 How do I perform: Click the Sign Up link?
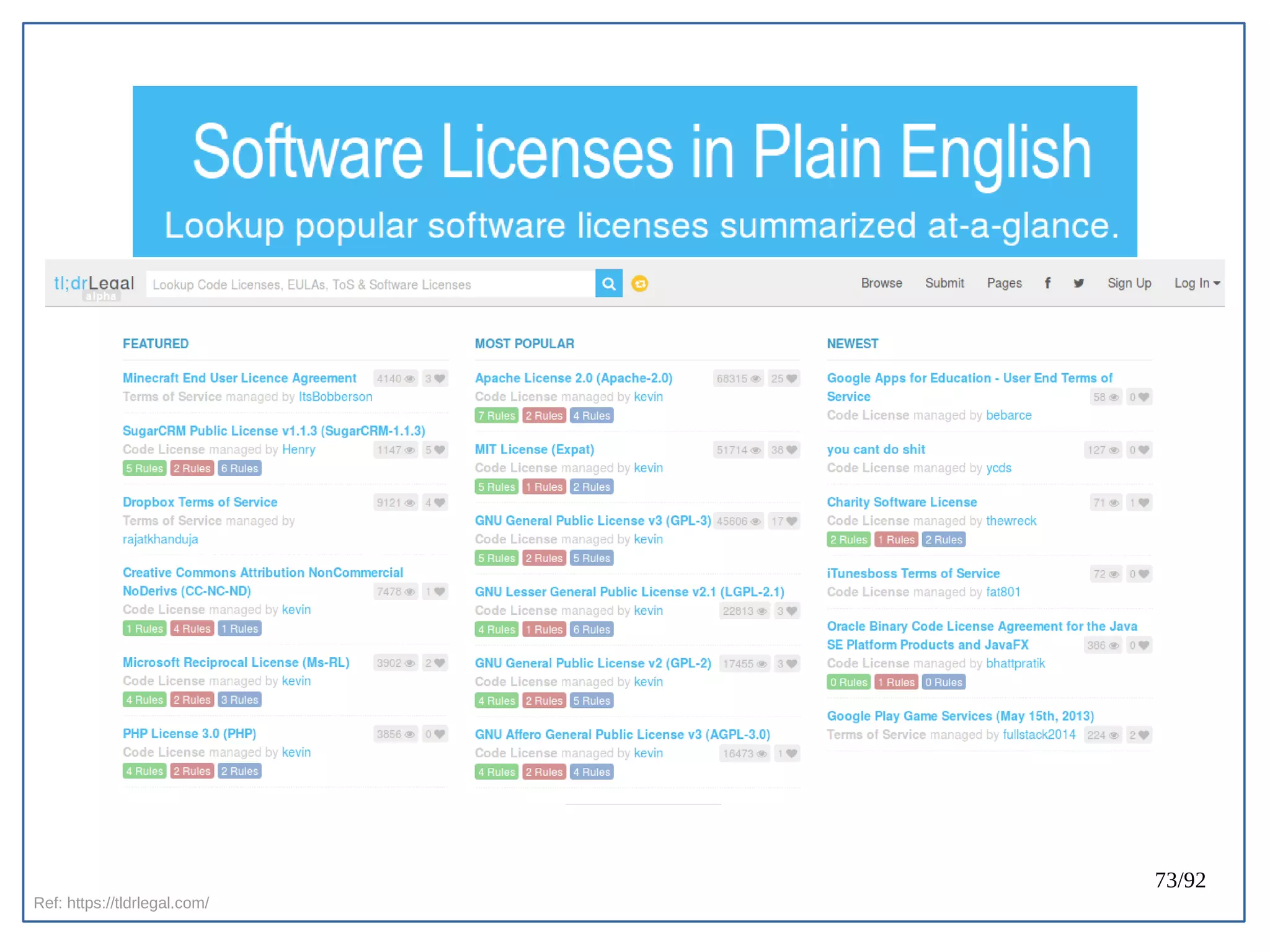(1129, 283)
